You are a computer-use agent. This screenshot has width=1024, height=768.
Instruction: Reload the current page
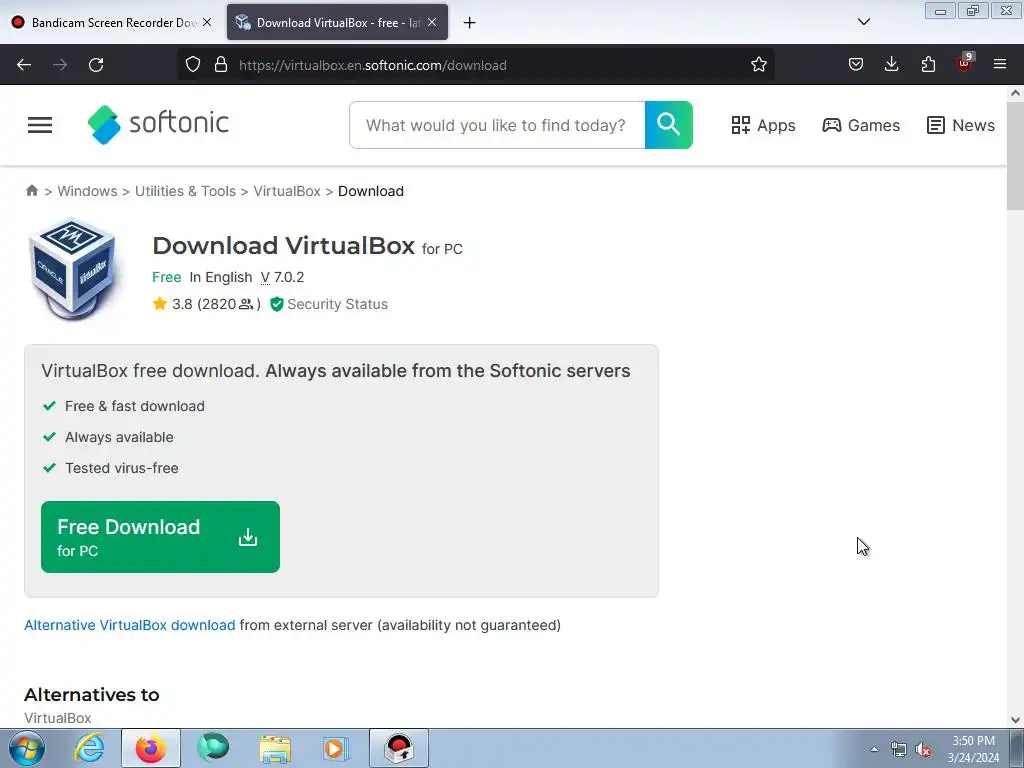[96, 65]
